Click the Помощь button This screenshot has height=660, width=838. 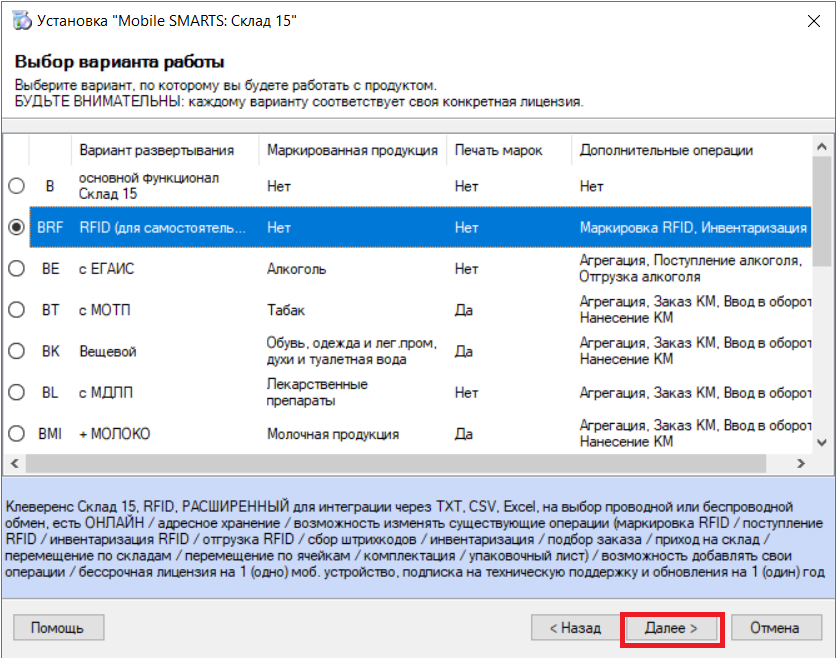(x=58, y=627)
